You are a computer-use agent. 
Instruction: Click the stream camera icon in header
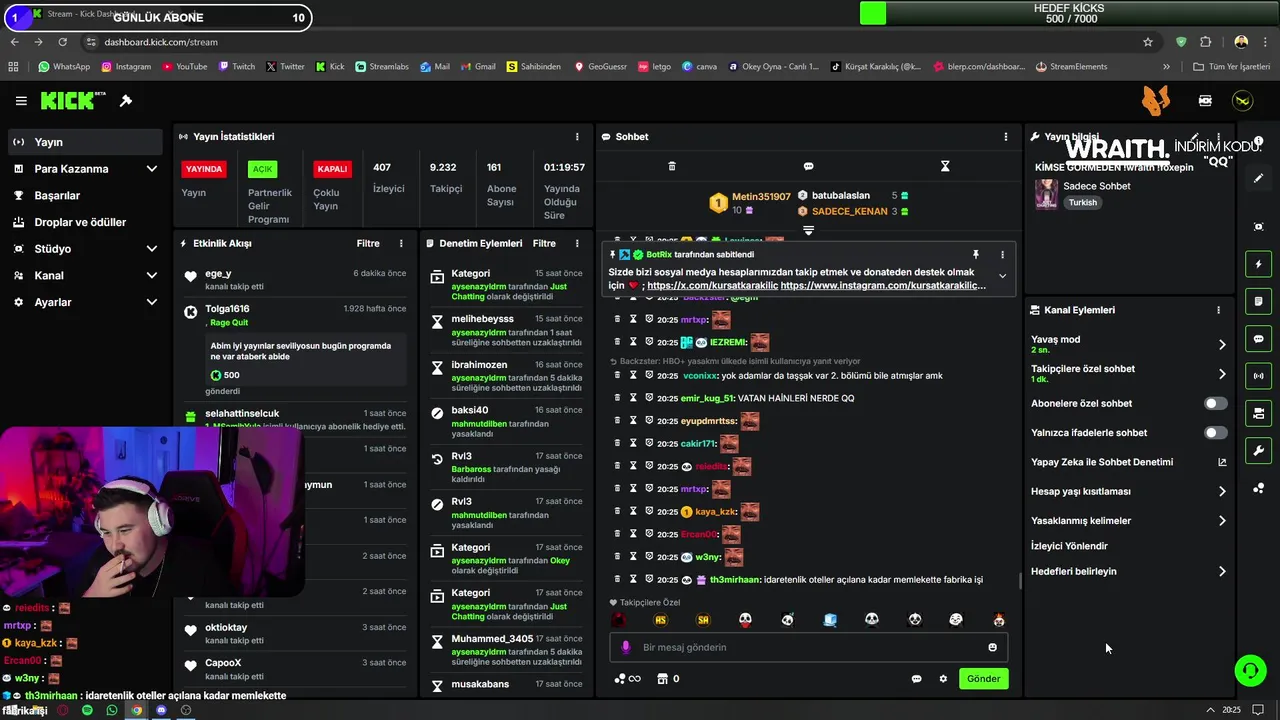(1205, 101)
